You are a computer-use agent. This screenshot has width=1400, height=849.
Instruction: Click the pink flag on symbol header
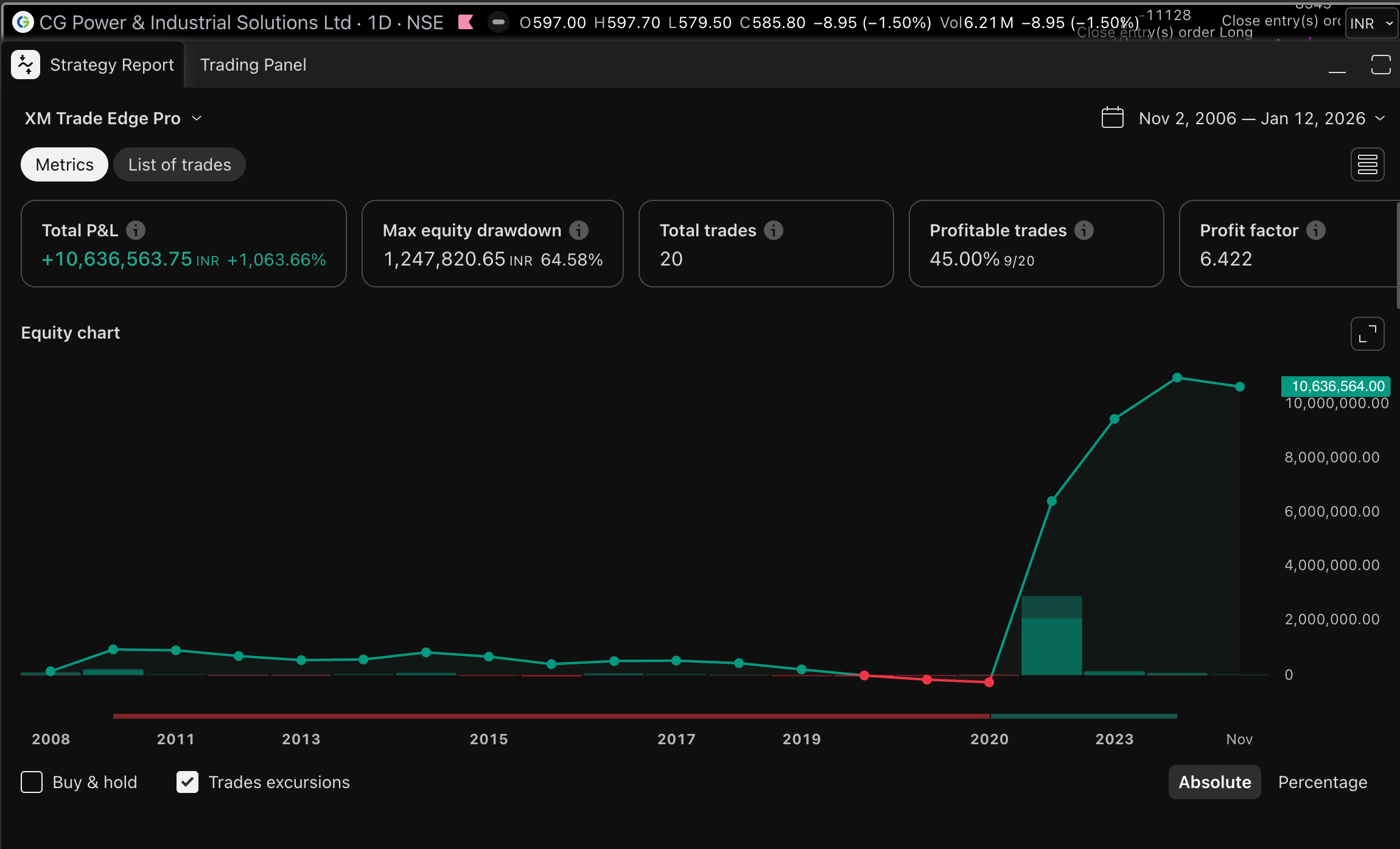(466, 23)
